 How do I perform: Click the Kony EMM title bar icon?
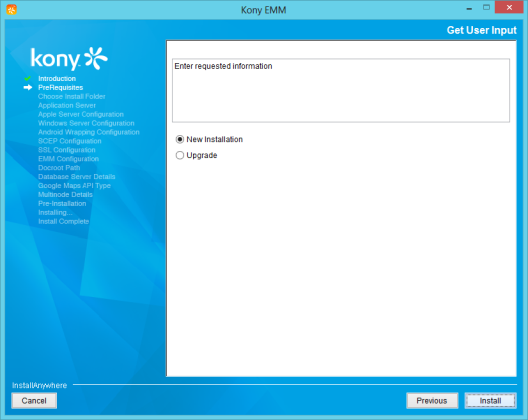11,10
